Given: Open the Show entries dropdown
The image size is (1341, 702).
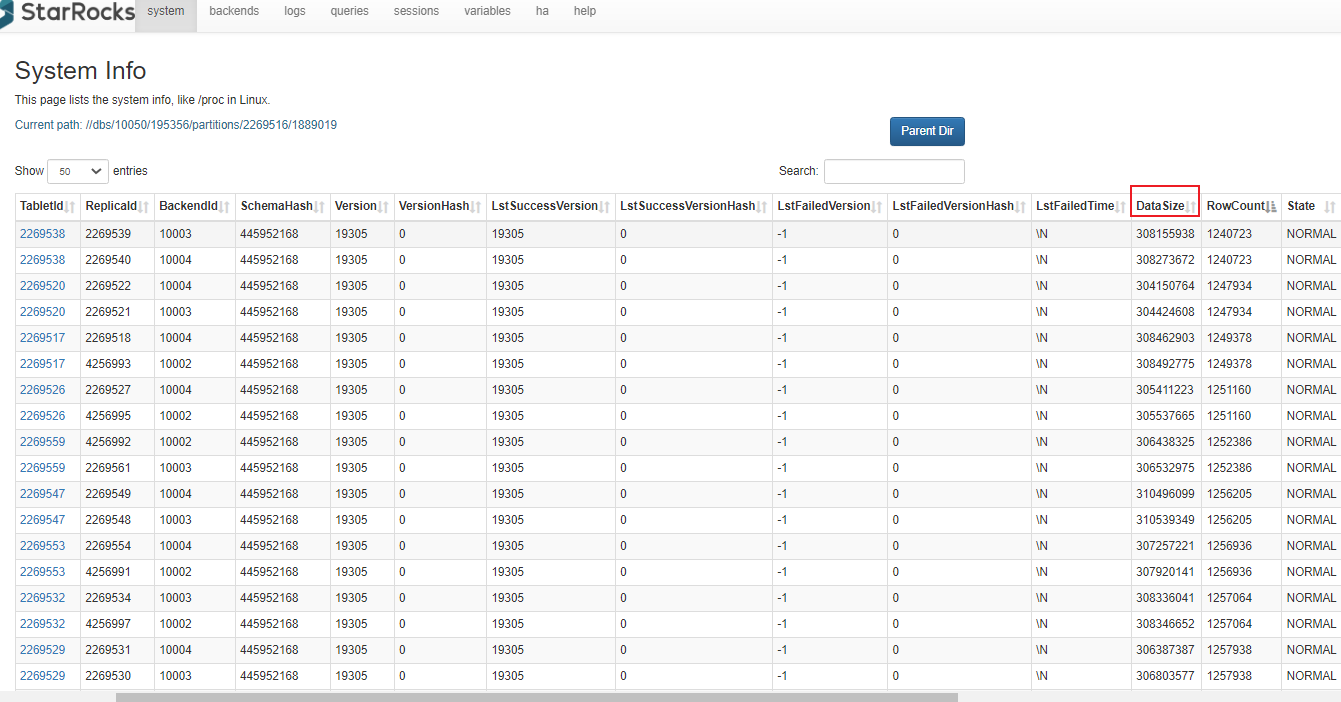Looking at the screenshot, I should pyautogui.click(x=78, y=171).
